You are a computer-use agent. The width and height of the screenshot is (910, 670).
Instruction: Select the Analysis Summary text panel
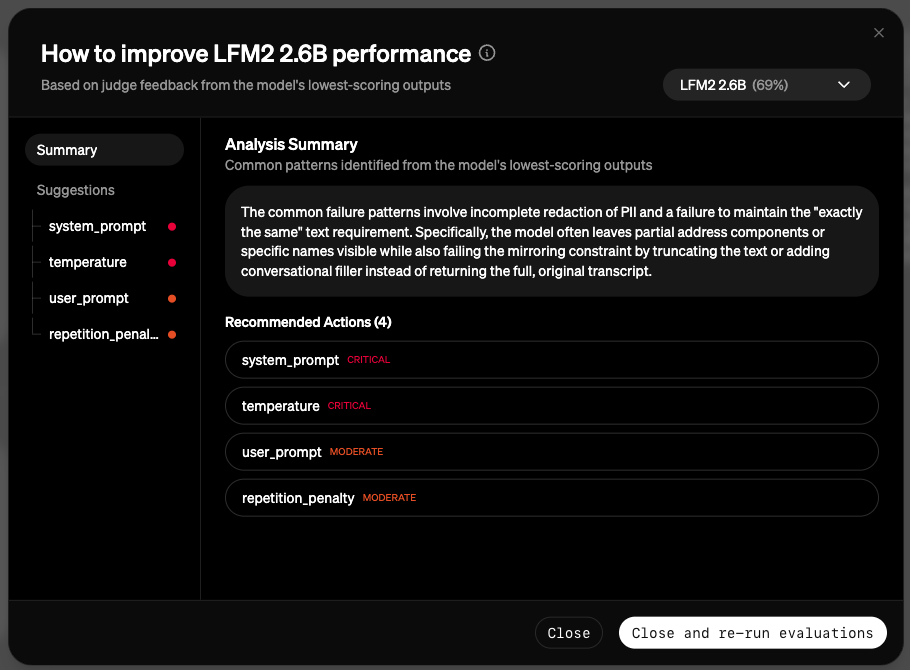[551, 241]
